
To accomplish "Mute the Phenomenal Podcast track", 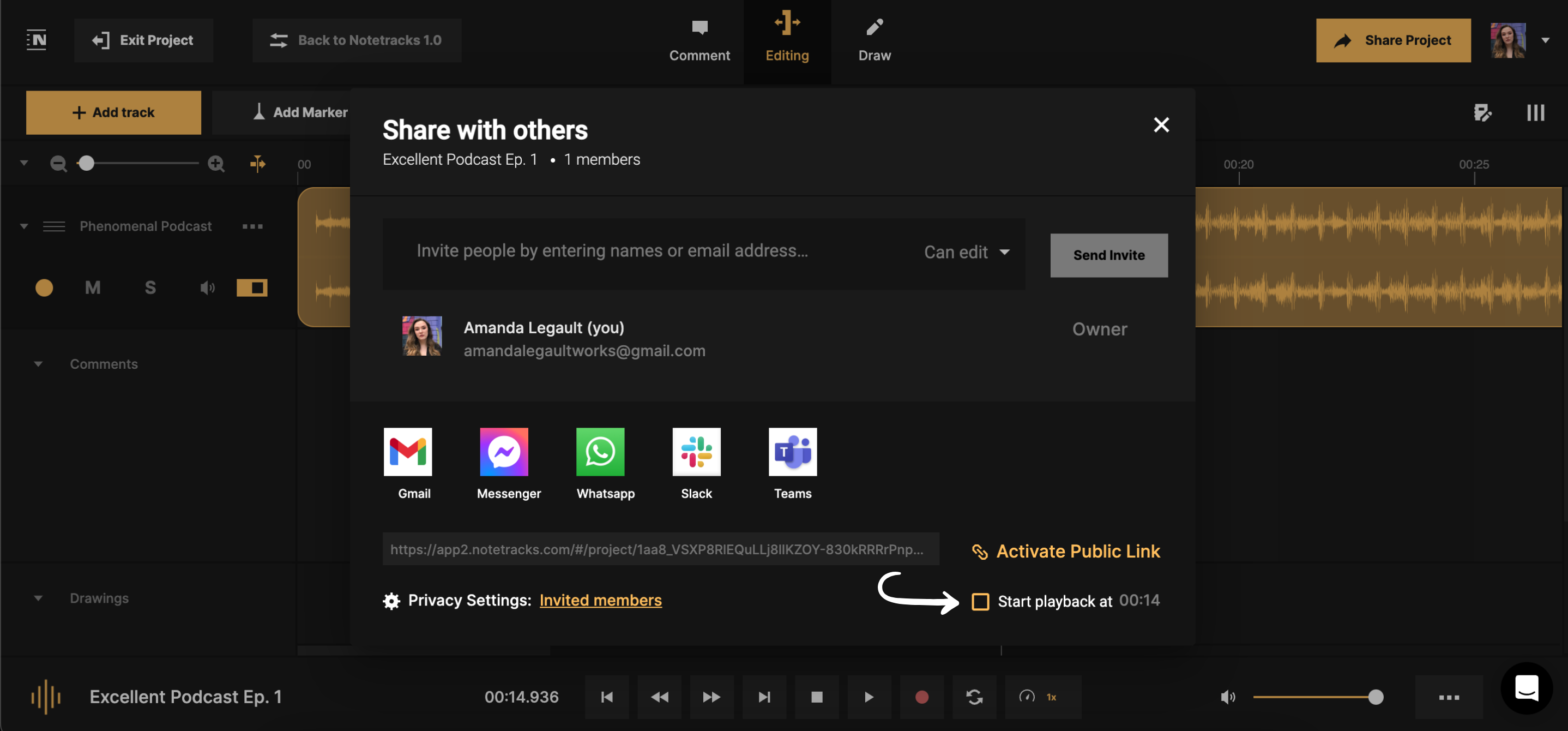I will (93, 287).
